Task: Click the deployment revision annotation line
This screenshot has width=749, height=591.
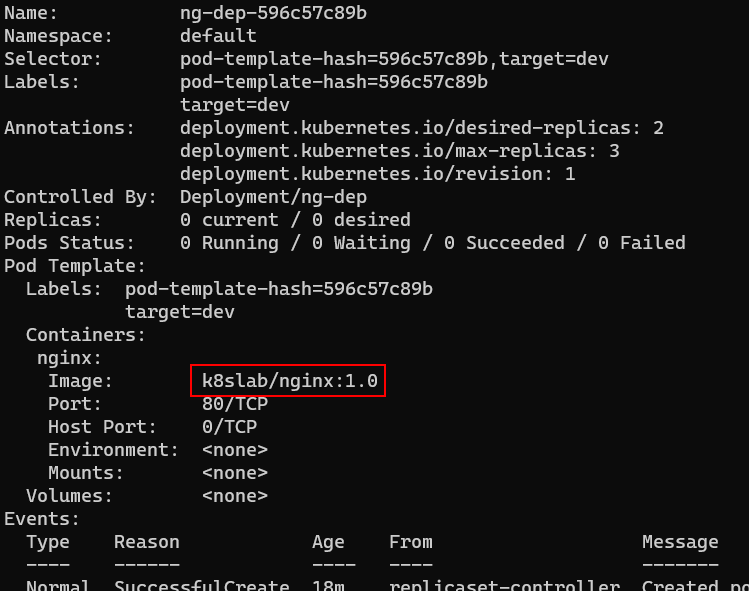Action: (x=377, y=174)
